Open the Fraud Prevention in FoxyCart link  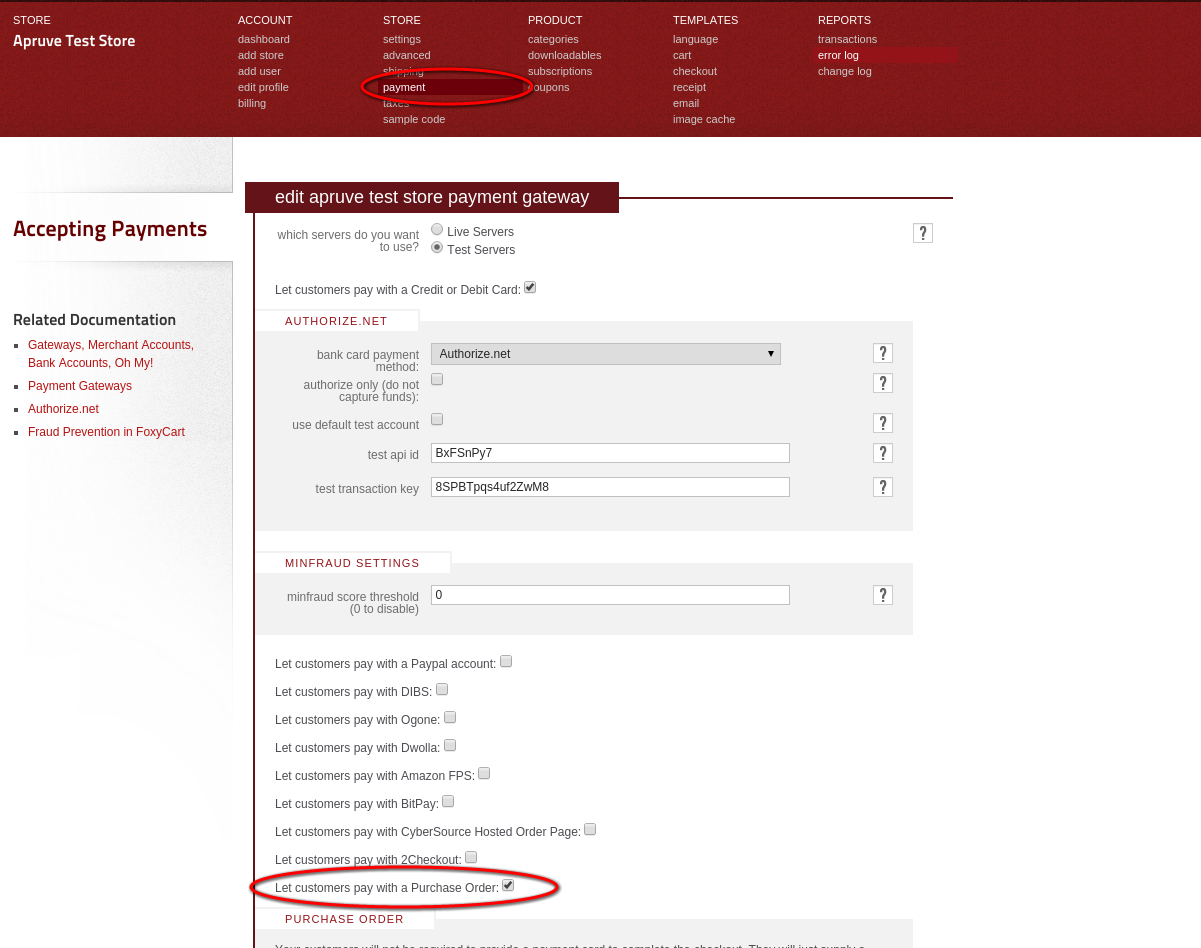click(x=106, y=431)
